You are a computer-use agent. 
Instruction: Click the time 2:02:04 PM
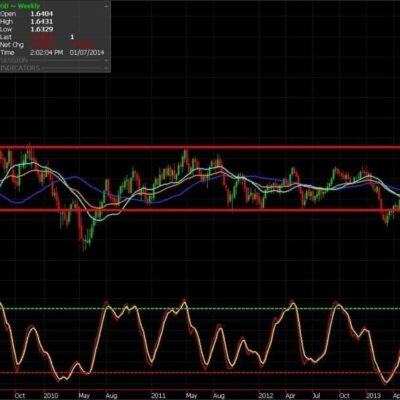coord(46,52)
